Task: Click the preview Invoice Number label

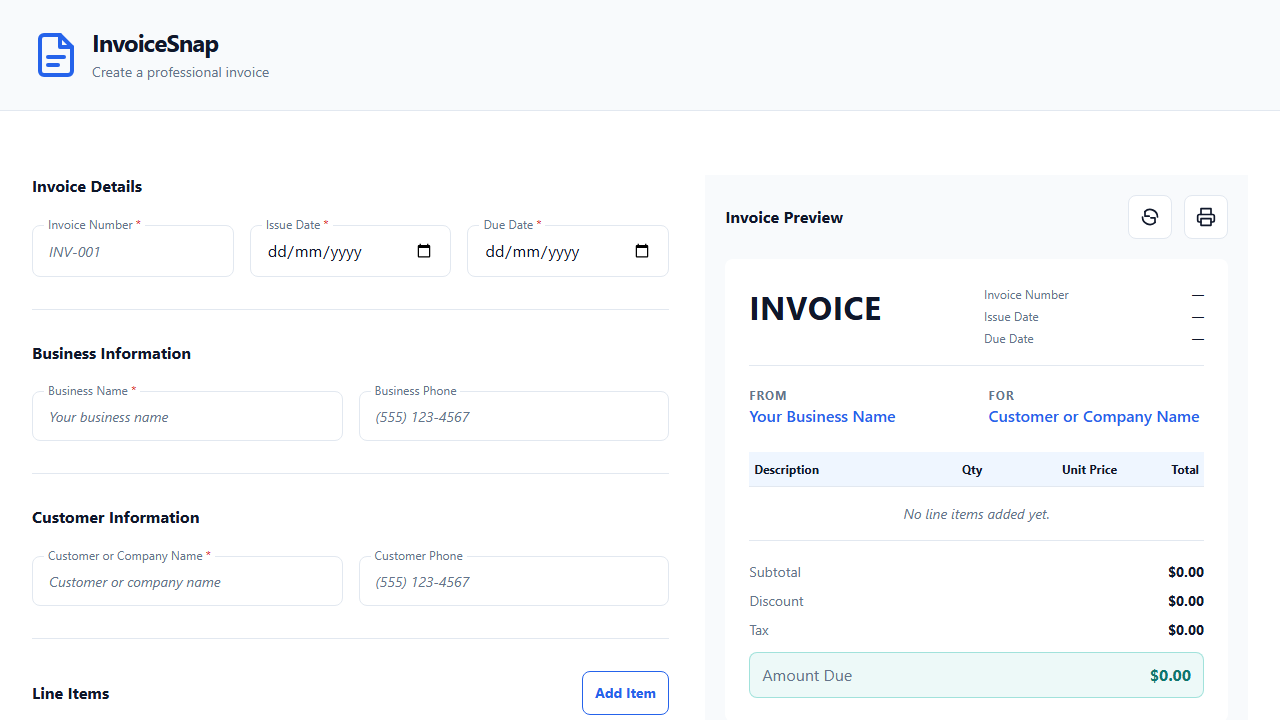Action: click(1026, 295)
